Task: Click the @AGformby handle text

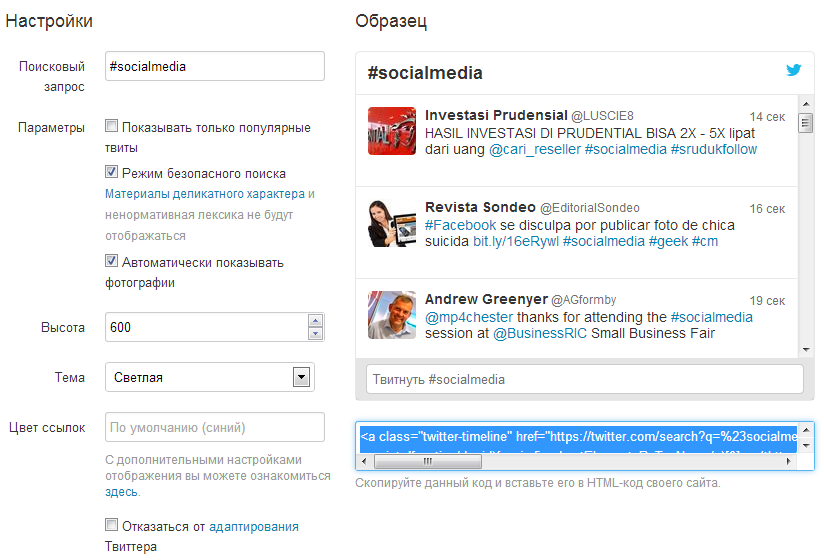Action: pyautogui.click(x=583, y=300)
